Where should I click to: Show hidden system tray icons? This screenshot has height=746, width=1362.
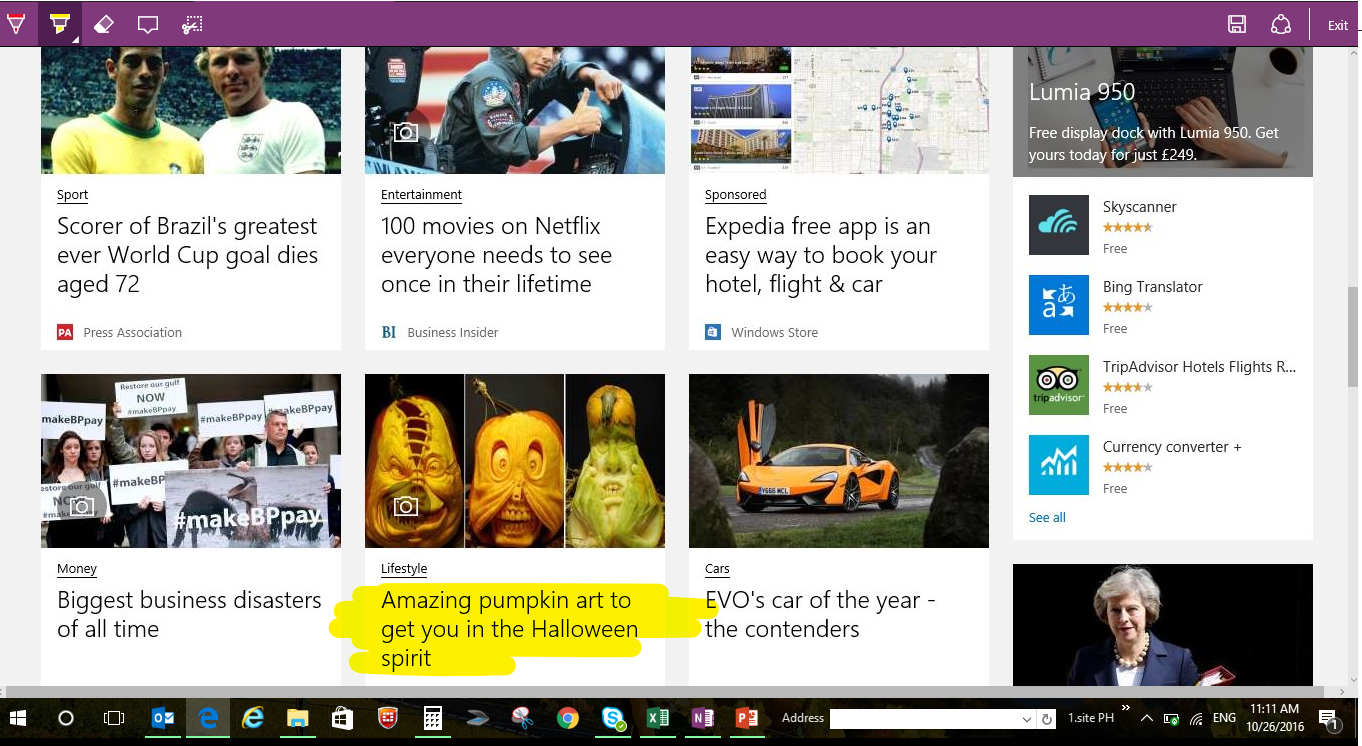coord(1146,719)
